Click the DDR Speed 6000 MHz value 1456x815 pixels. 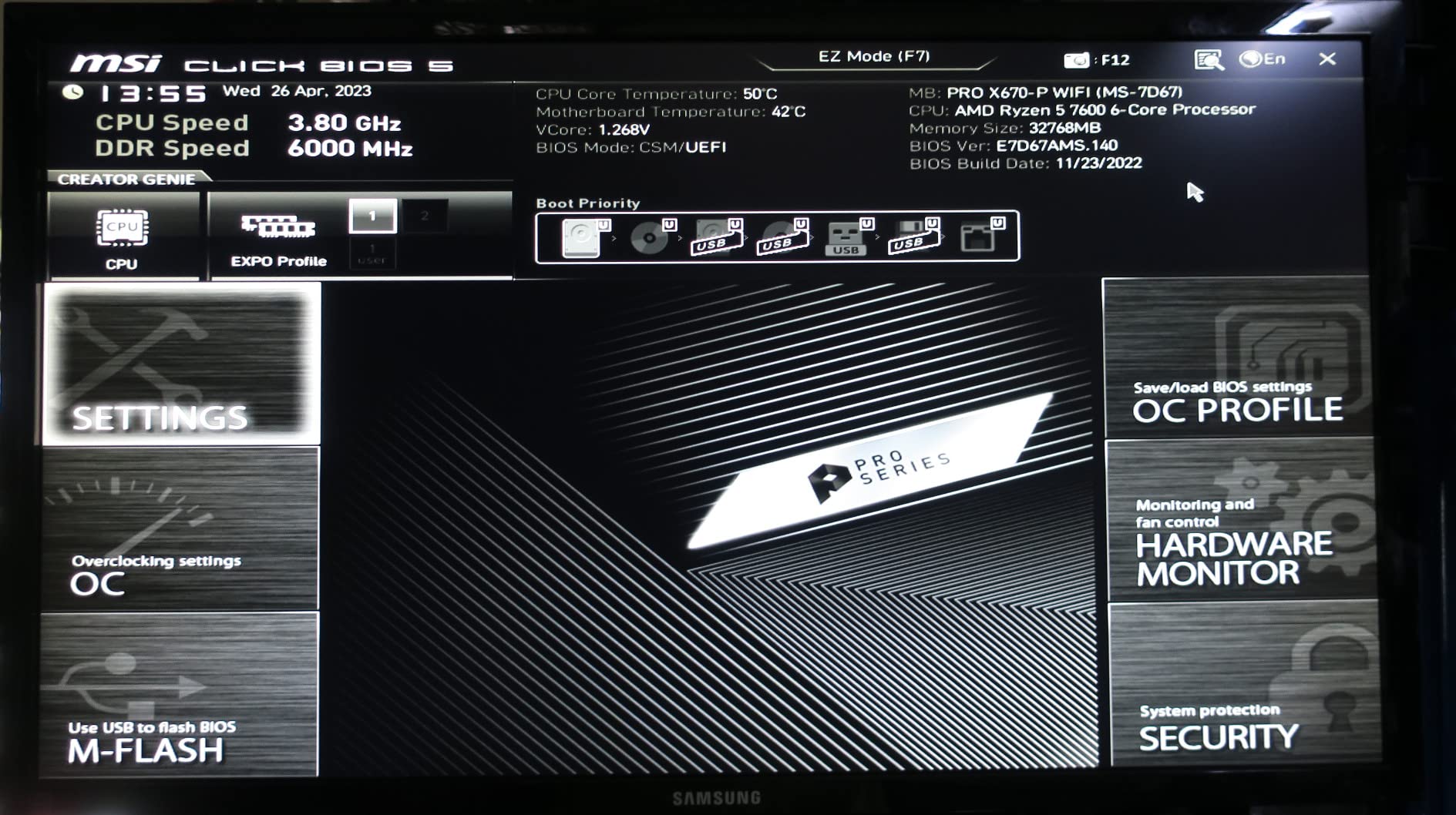[x=350, y=149]
